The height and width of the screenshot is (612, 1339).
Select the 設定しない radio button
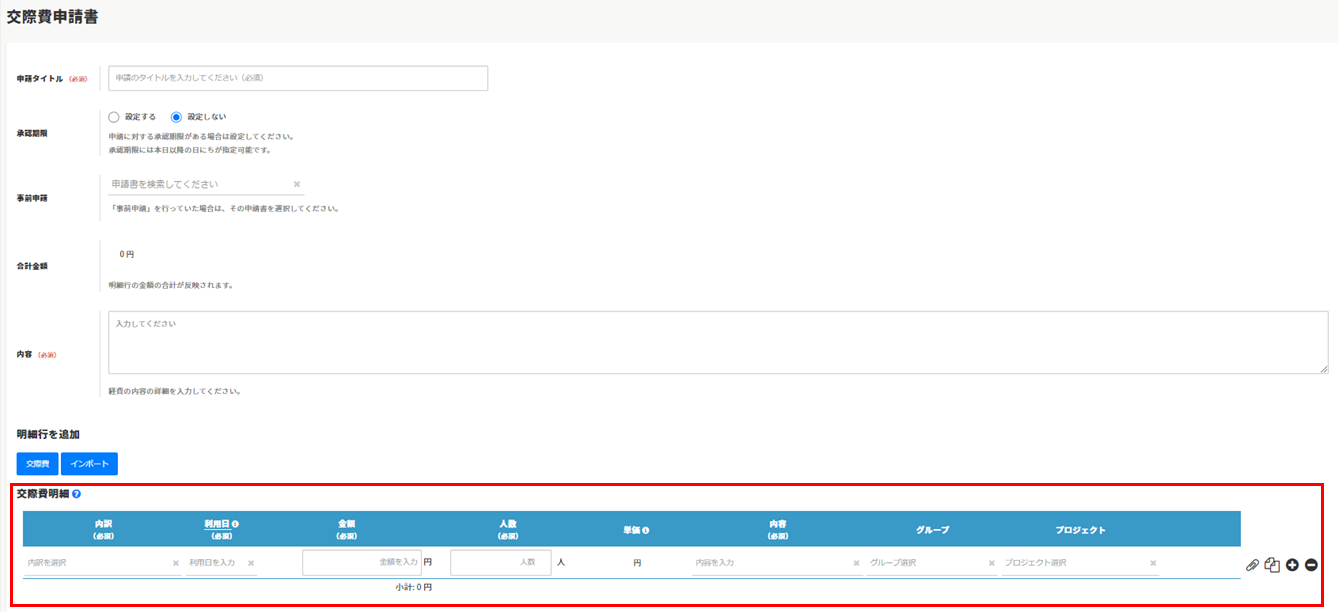point(176,117)
